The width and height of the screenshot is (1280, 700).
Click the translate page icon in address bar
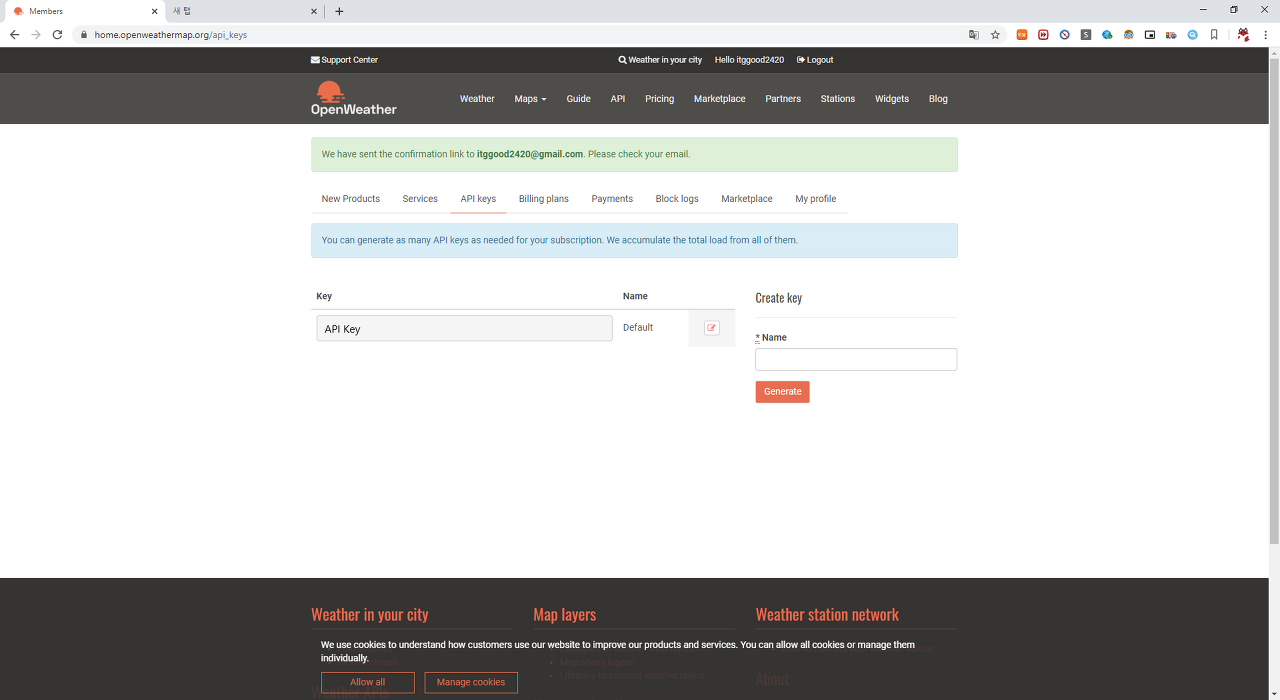point(974,34)
